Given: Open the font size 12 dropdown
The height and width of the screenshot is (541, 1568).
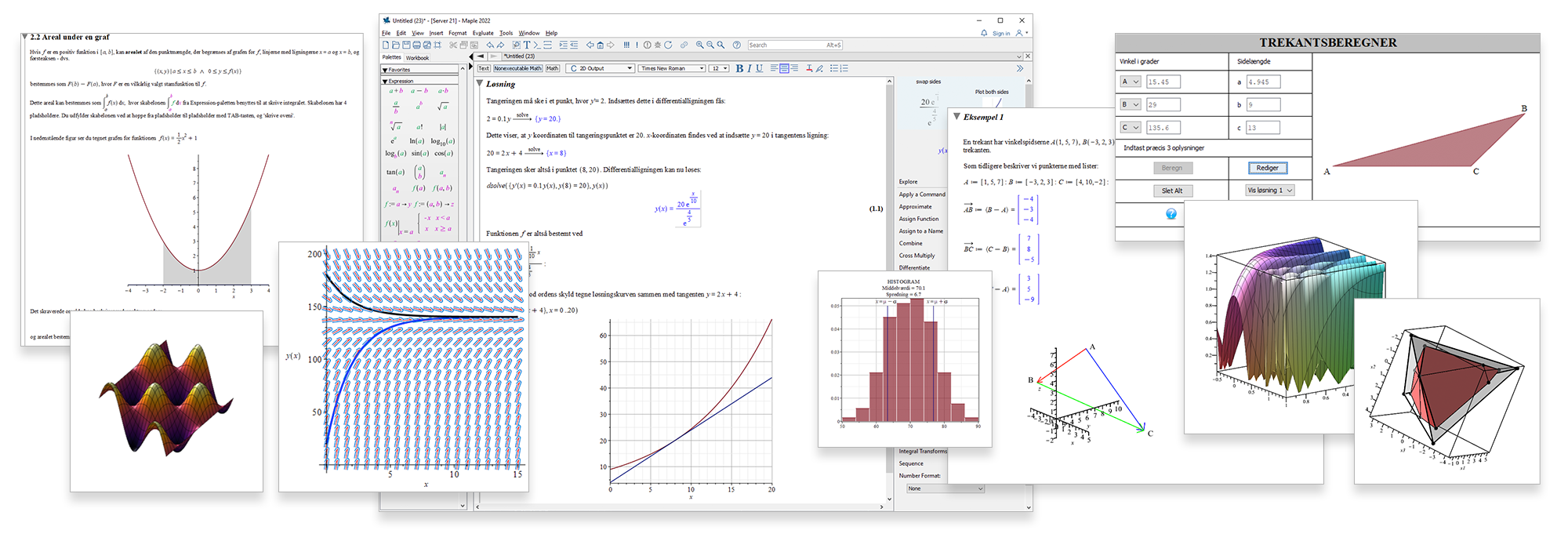Looking at the screenshot, I should (719, 68).
